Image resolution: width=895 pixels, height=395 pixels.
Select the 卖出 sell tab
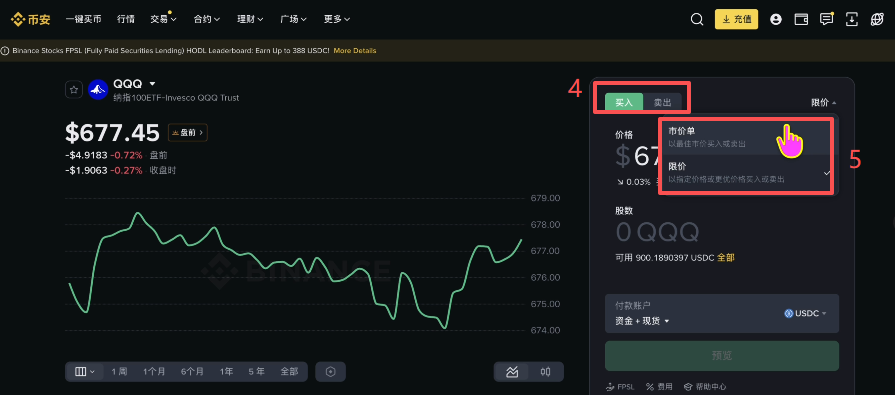[x=662, y=102]
